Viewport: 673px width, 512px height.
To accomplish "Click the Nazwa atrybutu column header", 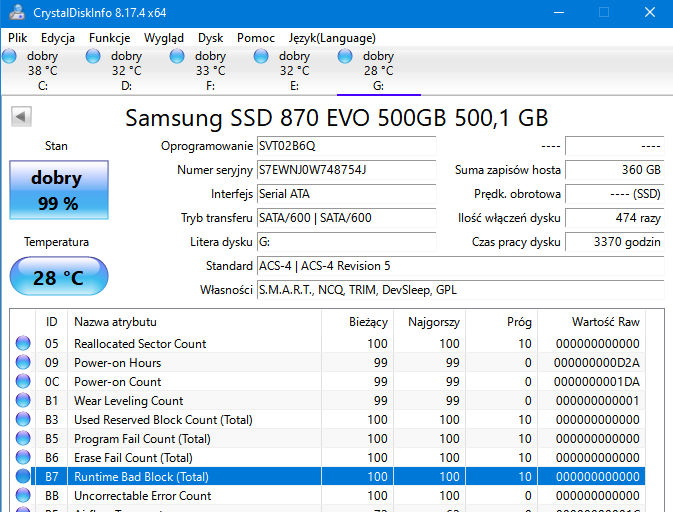I will pyautogui.click(x=194, y=322).
